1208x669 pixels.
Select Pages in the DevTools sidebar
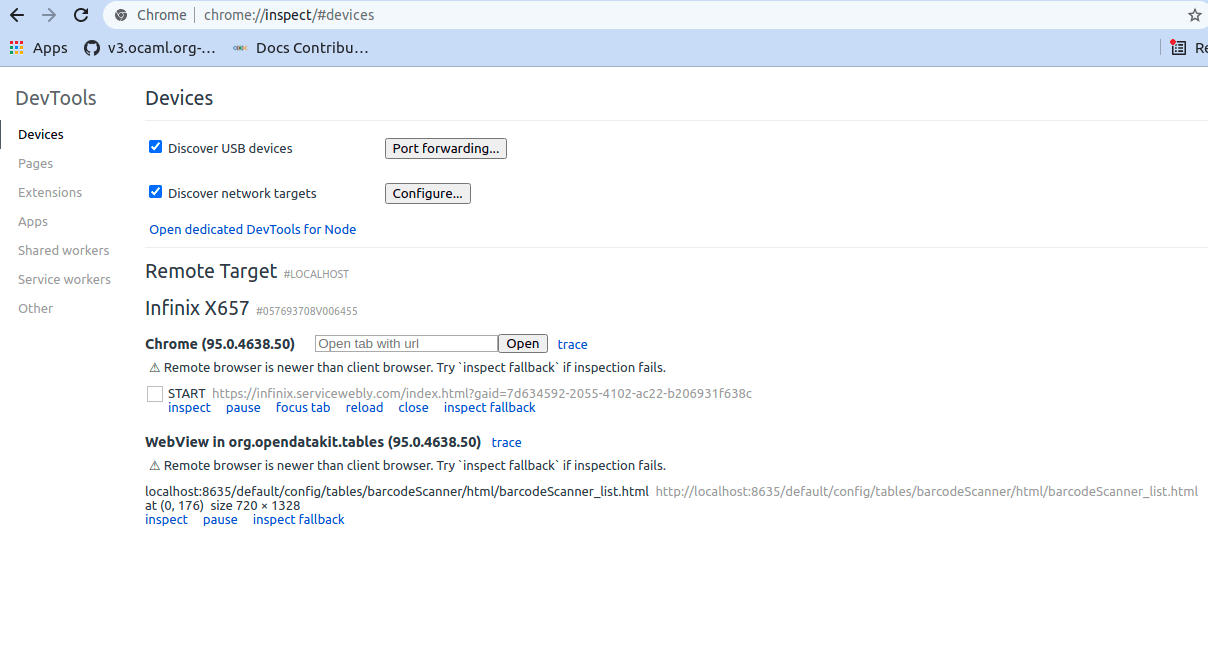[35, 163]
